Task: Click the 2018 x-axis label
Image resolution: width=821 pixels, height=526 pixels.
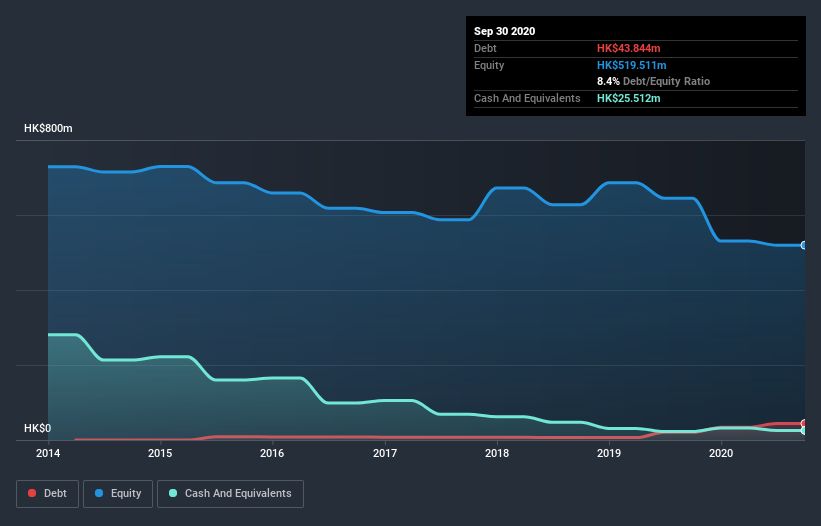Action: [x=496, y=453]
